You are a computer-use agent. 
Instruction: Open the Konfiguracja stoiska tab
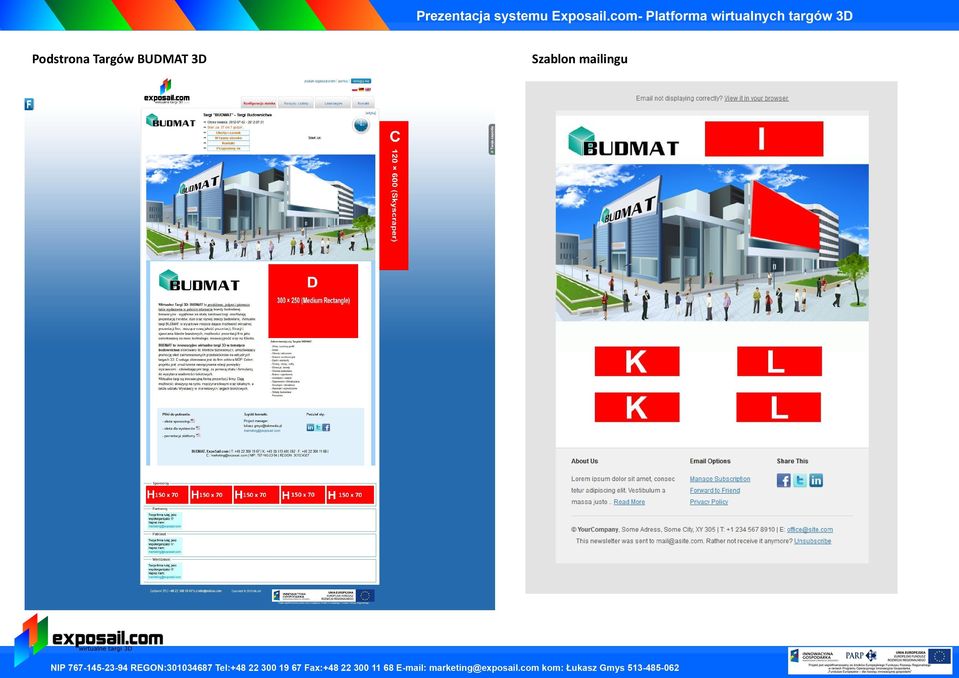coord(259,103)
